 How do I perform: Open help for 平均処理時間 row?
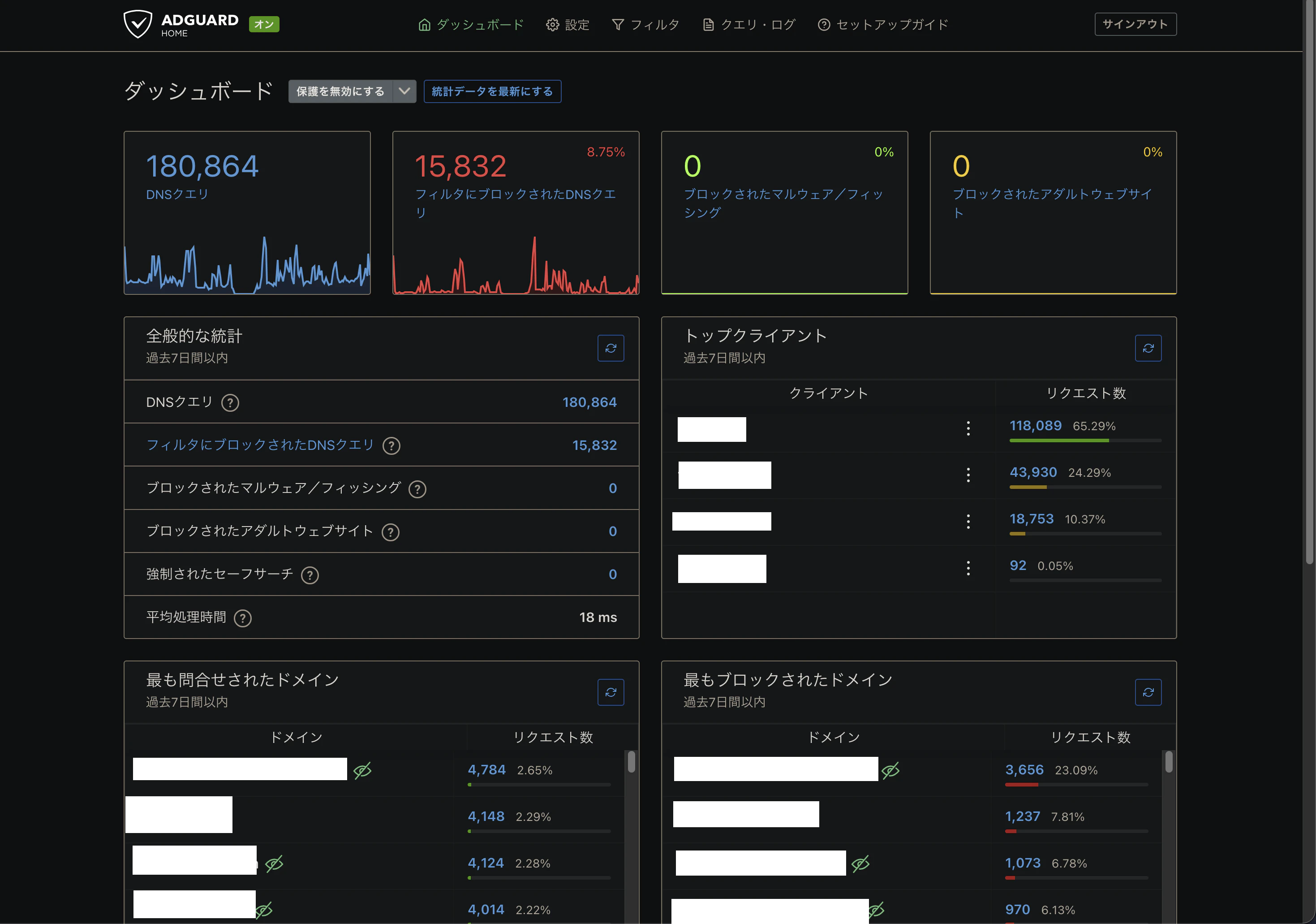coord(243,618)
